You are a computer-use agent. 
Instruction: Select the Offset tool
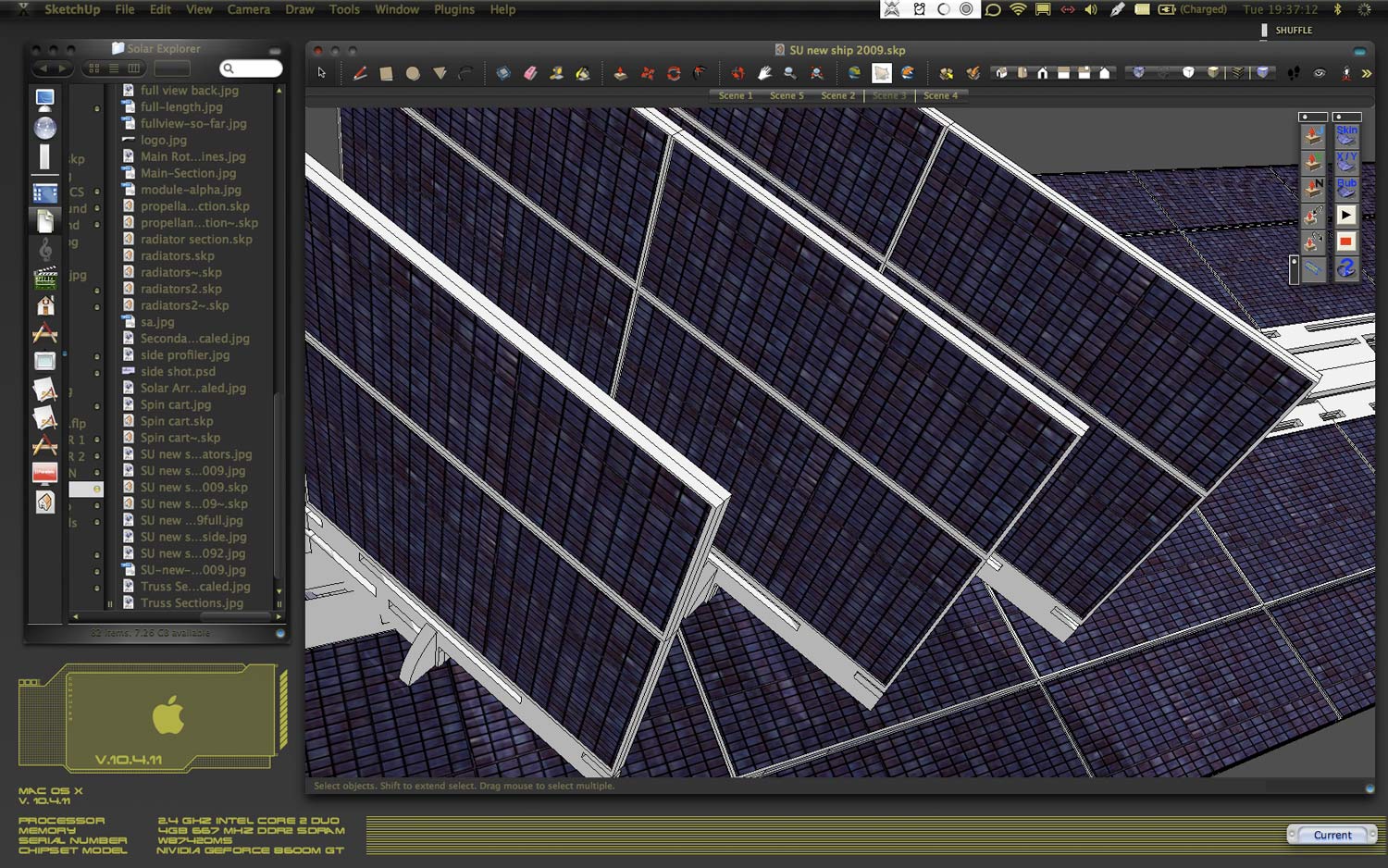700,73
